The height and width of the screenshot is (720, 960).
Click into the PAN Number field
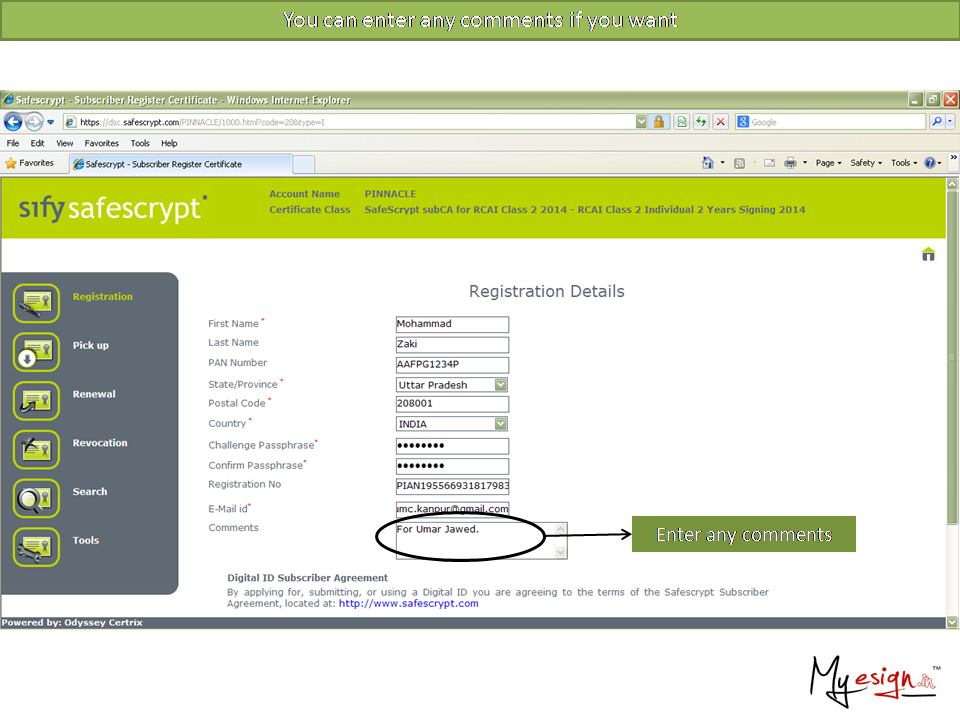pos(452,365)
